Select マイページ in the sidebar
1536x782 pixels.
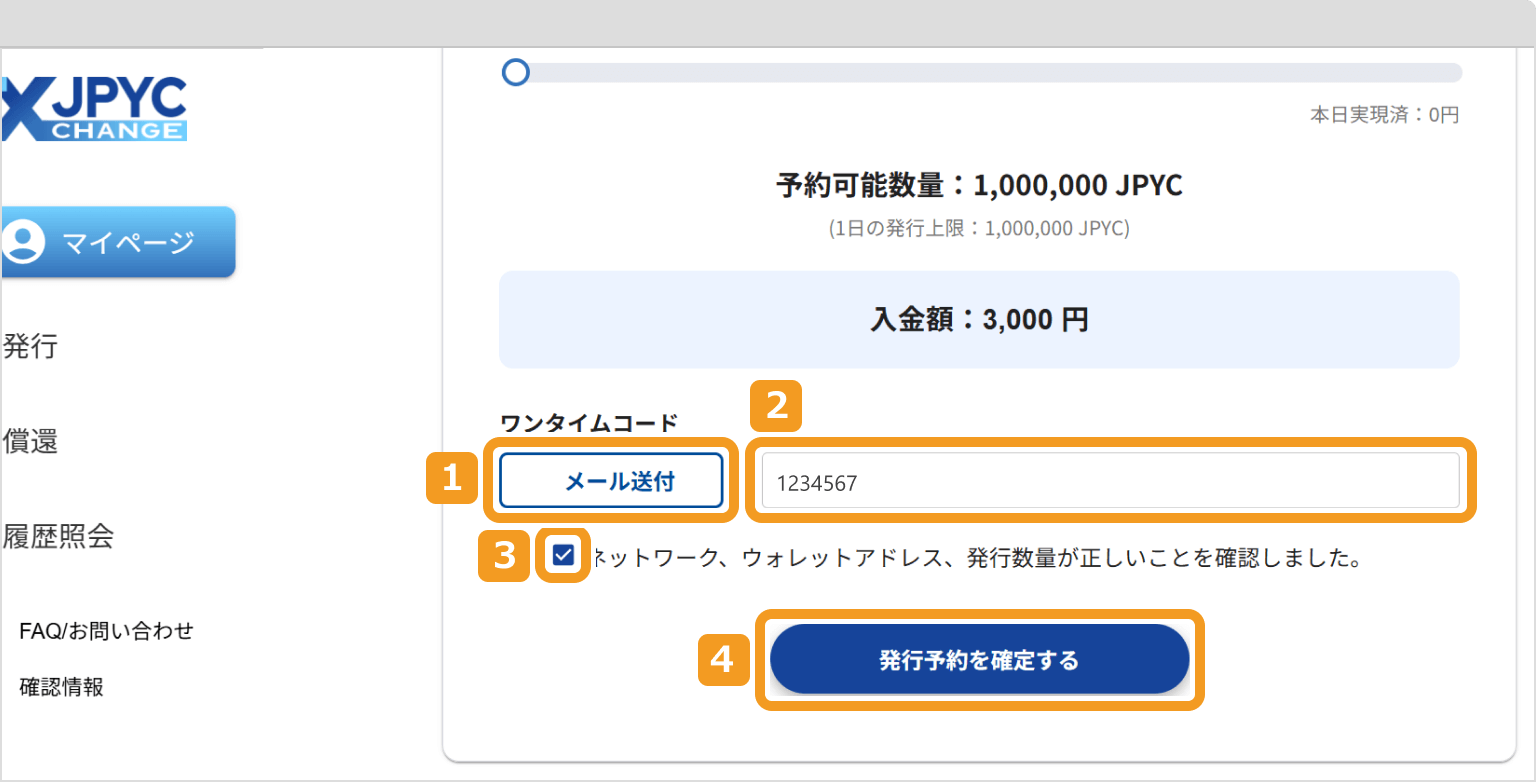[120, 241]
